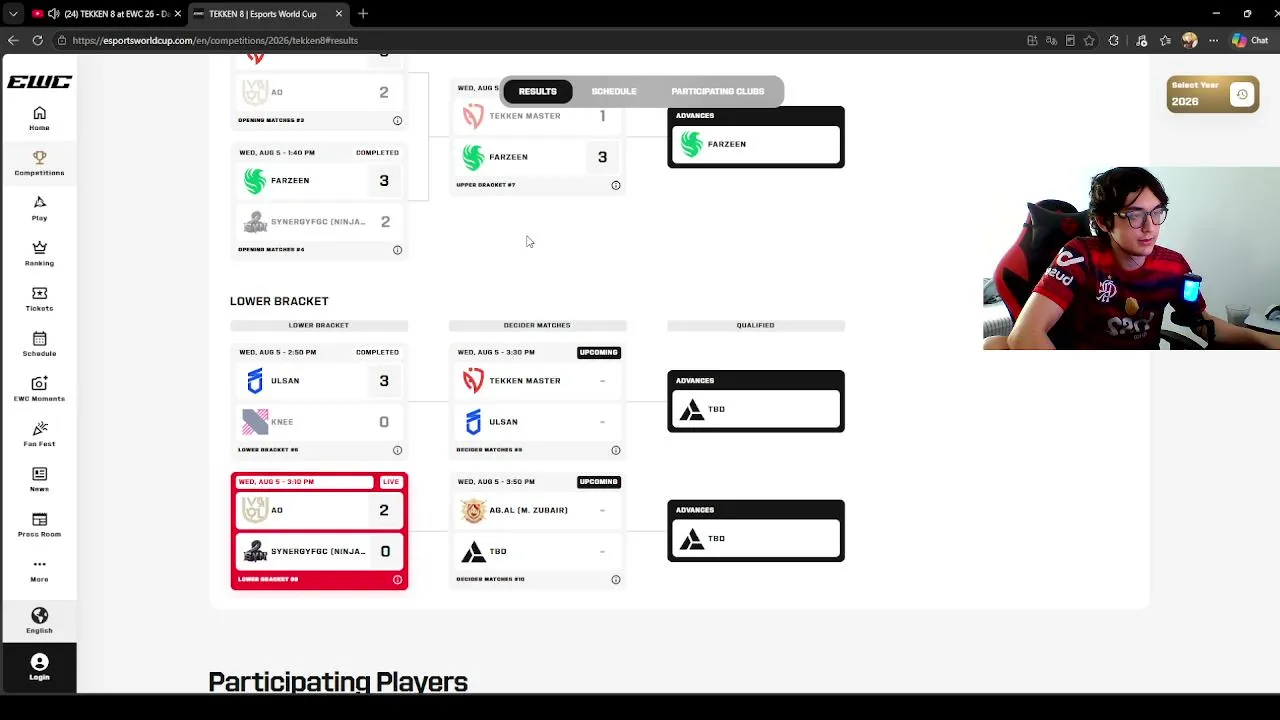Close the YouTube TEKKEN 8 tab
This screenshot has height=720, width=1280.
pos(178,14)
